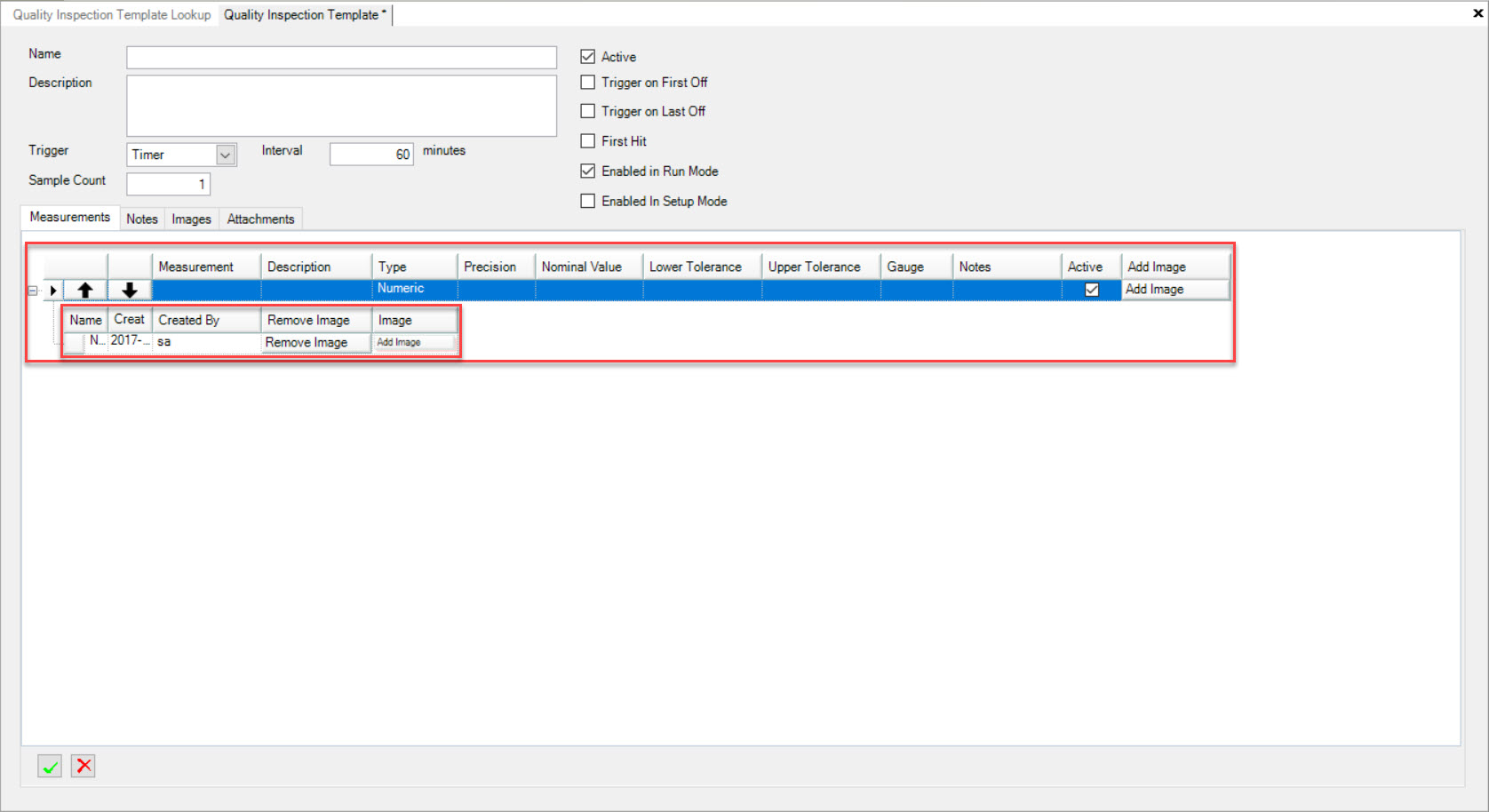Click Created By sub-grid header
The width and height of the screenshot is (1489, 812).
click(x=206, y=320)
